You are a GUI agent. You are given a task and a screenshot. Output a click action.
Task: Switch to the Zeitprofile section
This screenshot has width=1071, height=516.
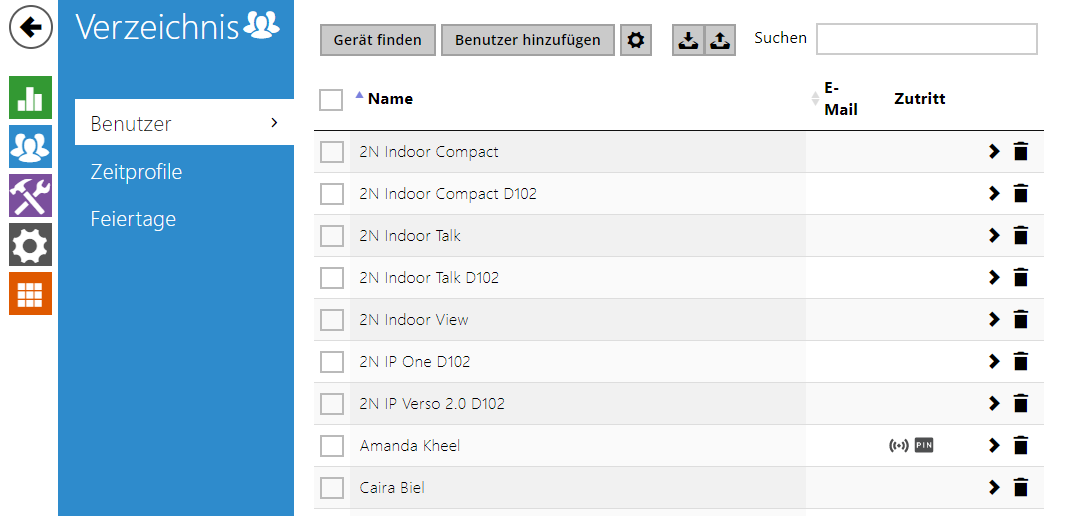click(x=136, y=172)
